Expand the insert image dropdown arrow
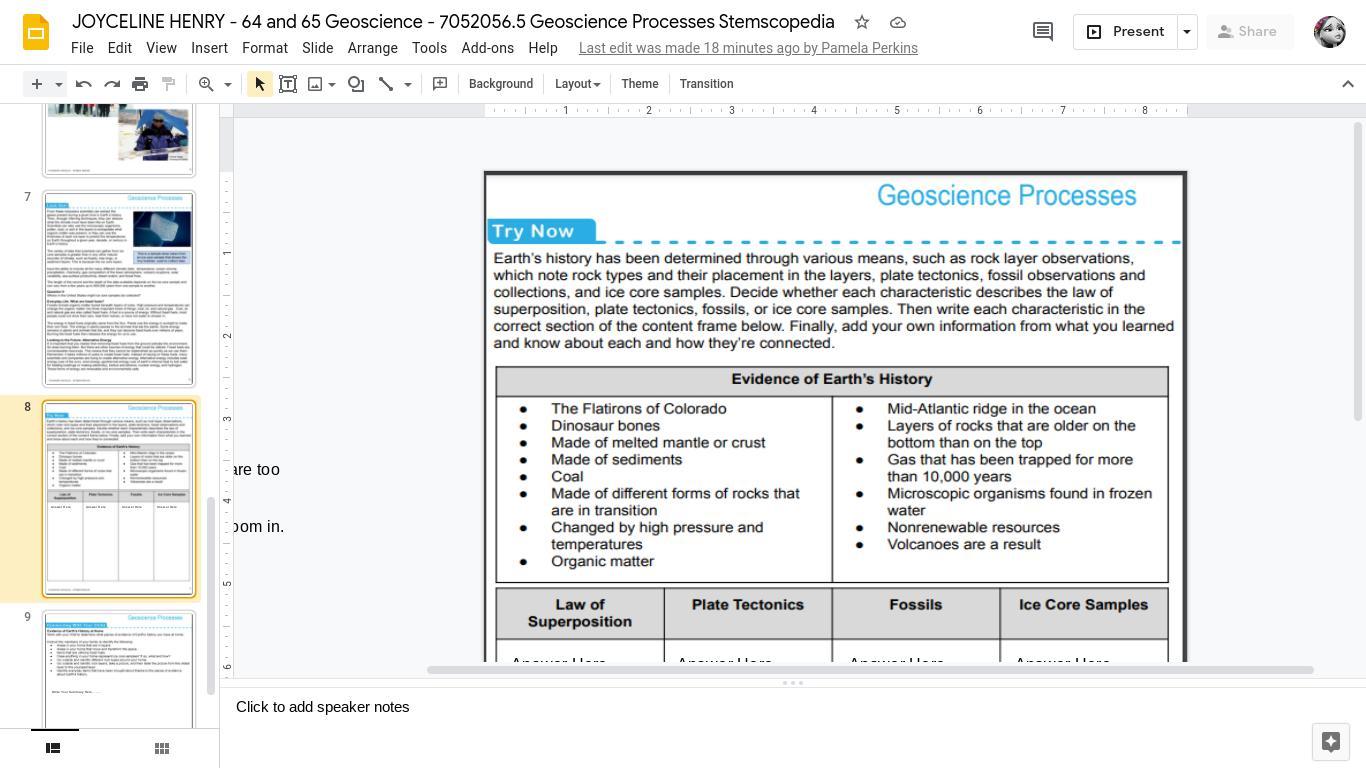This screenshot has height=768, width=1366. [332, 84]
